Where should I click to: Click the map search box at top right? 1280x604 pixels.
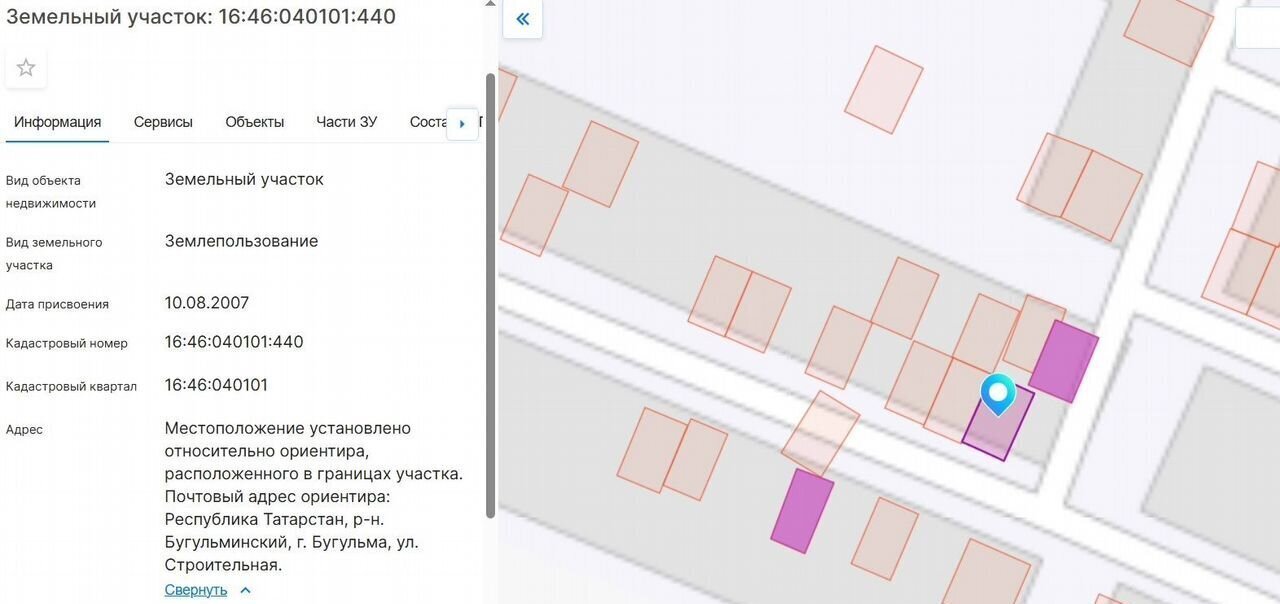1258,28
